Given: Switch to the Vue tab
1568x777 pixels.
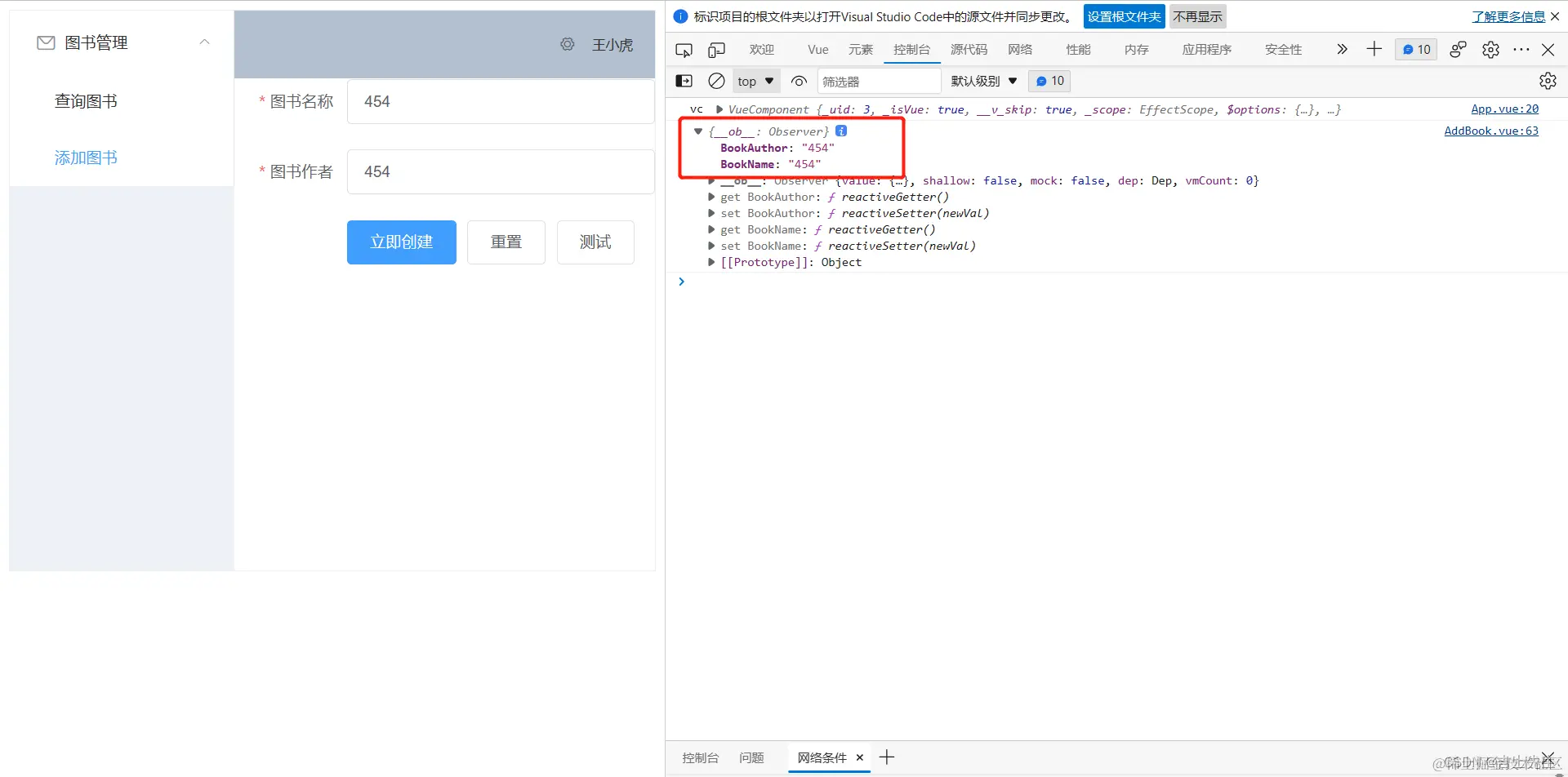Looking at the screenshot, I should [x=818, y=50].
